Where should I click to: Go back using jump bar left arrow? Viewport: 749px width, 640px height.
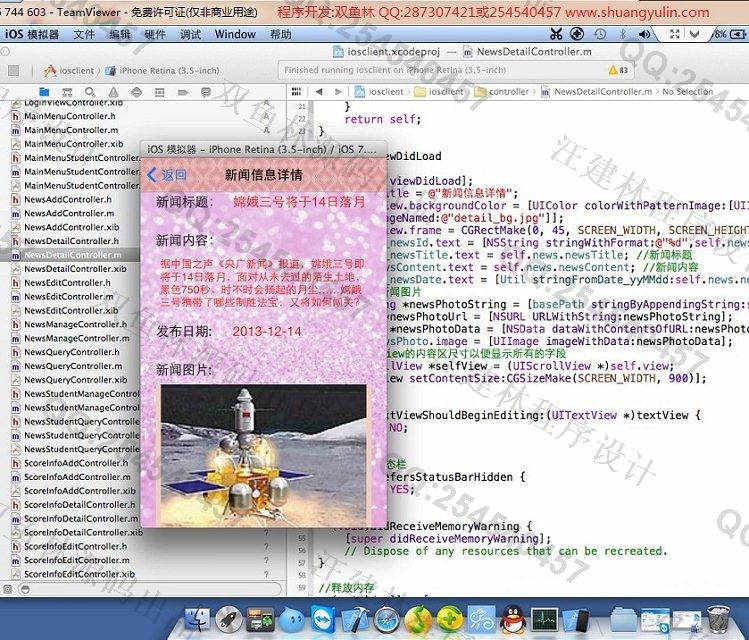[319, 92]
